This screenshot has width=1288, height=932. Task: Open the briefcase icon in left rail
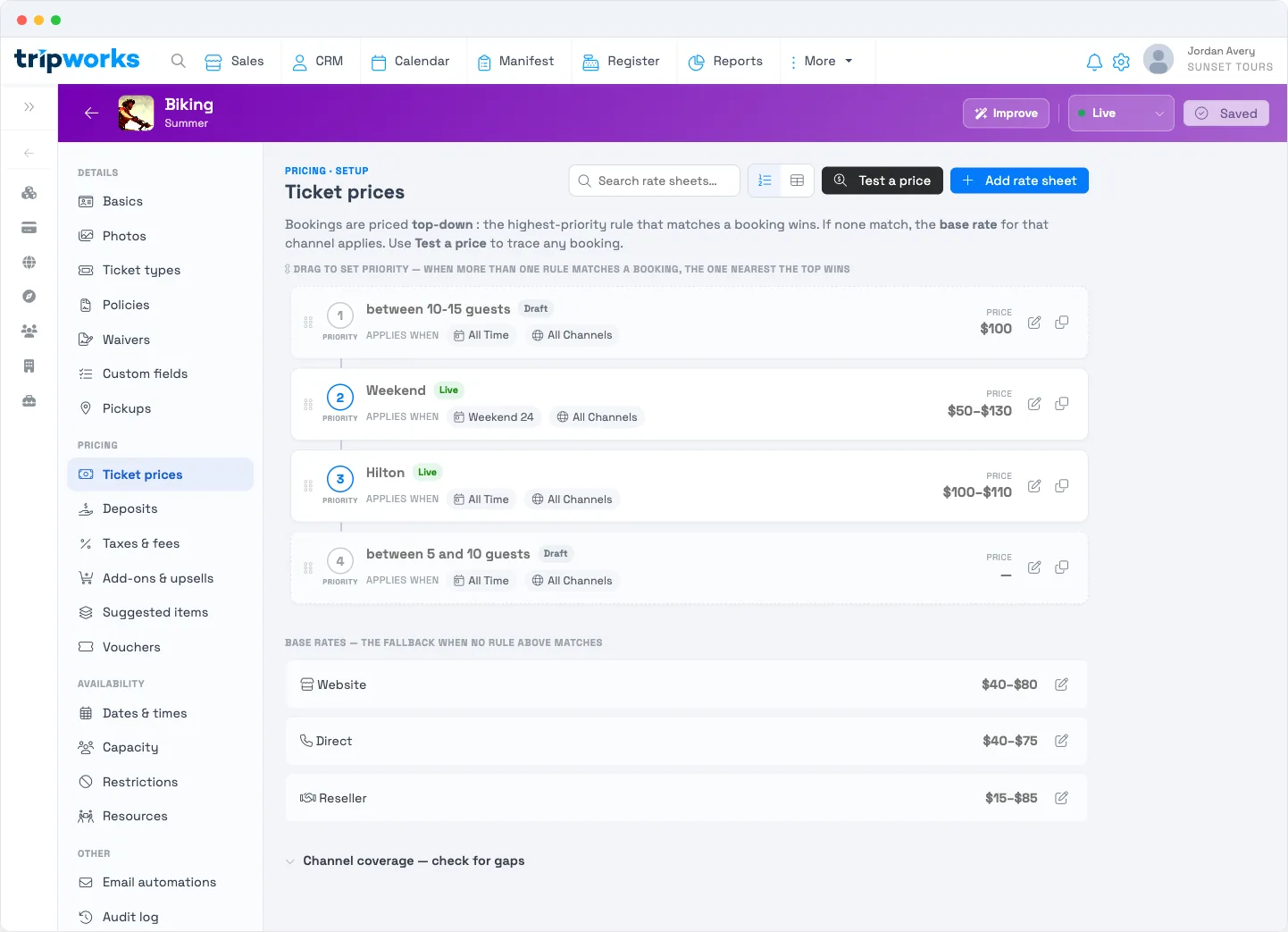coord(29,400)
